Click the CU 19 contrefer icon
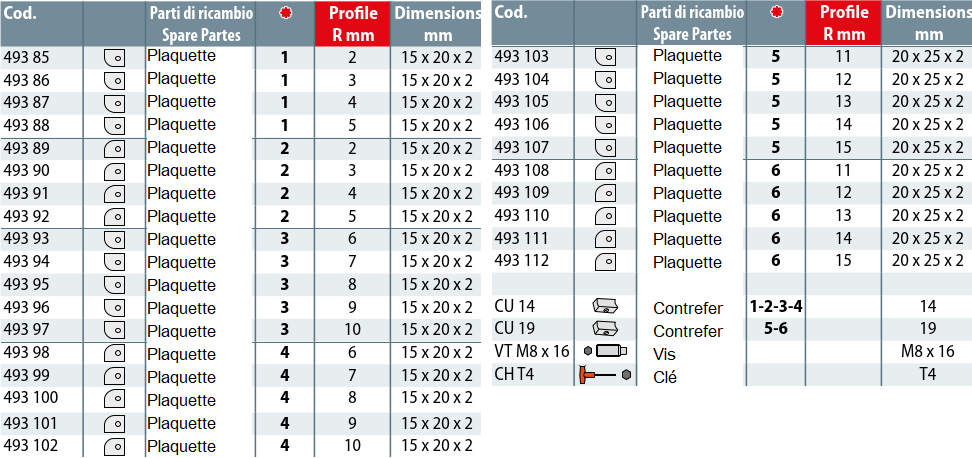This screenshot has height=458, width=972. click(x=605, y=329)
